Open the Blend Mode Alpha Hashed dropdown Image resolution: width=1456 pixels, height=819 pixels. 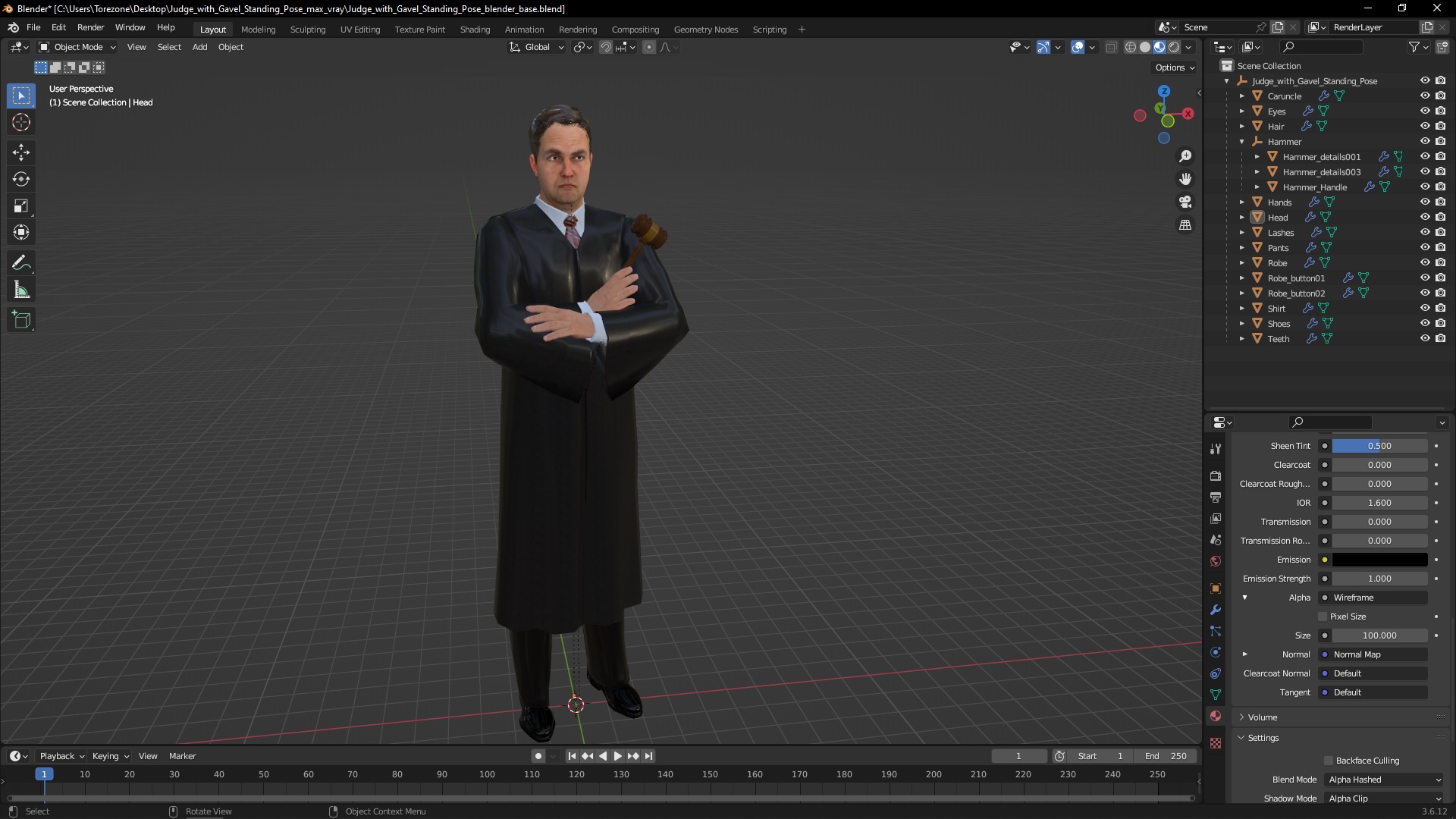[x=1385, y=780]
